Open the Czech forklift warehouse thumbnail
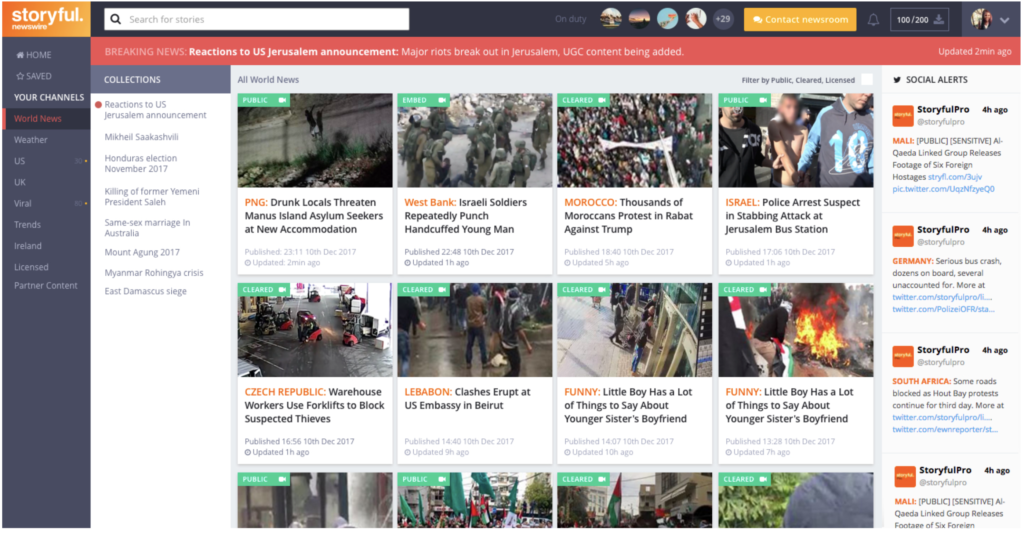 tap(315, 330)
